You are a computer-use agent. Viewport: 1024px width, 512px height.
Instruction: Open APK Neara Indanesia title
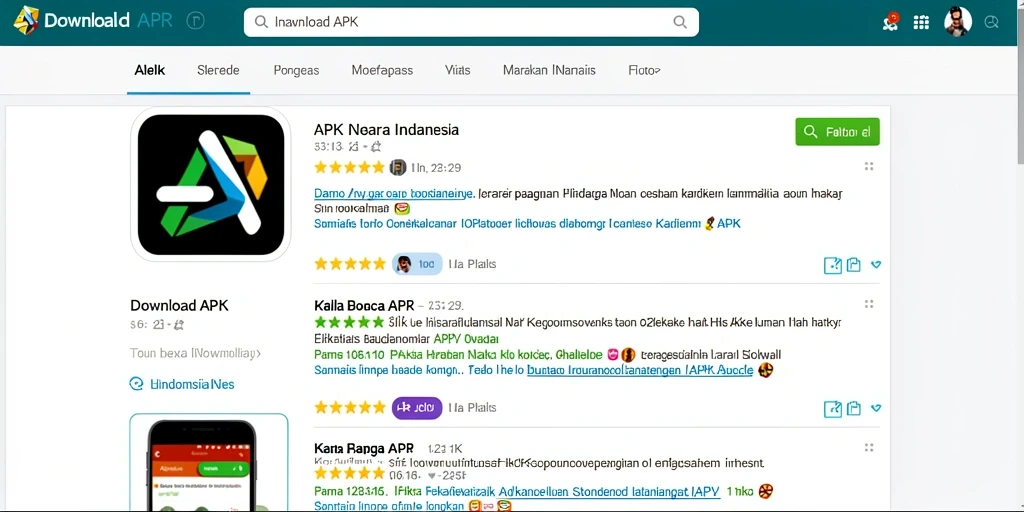386,129
